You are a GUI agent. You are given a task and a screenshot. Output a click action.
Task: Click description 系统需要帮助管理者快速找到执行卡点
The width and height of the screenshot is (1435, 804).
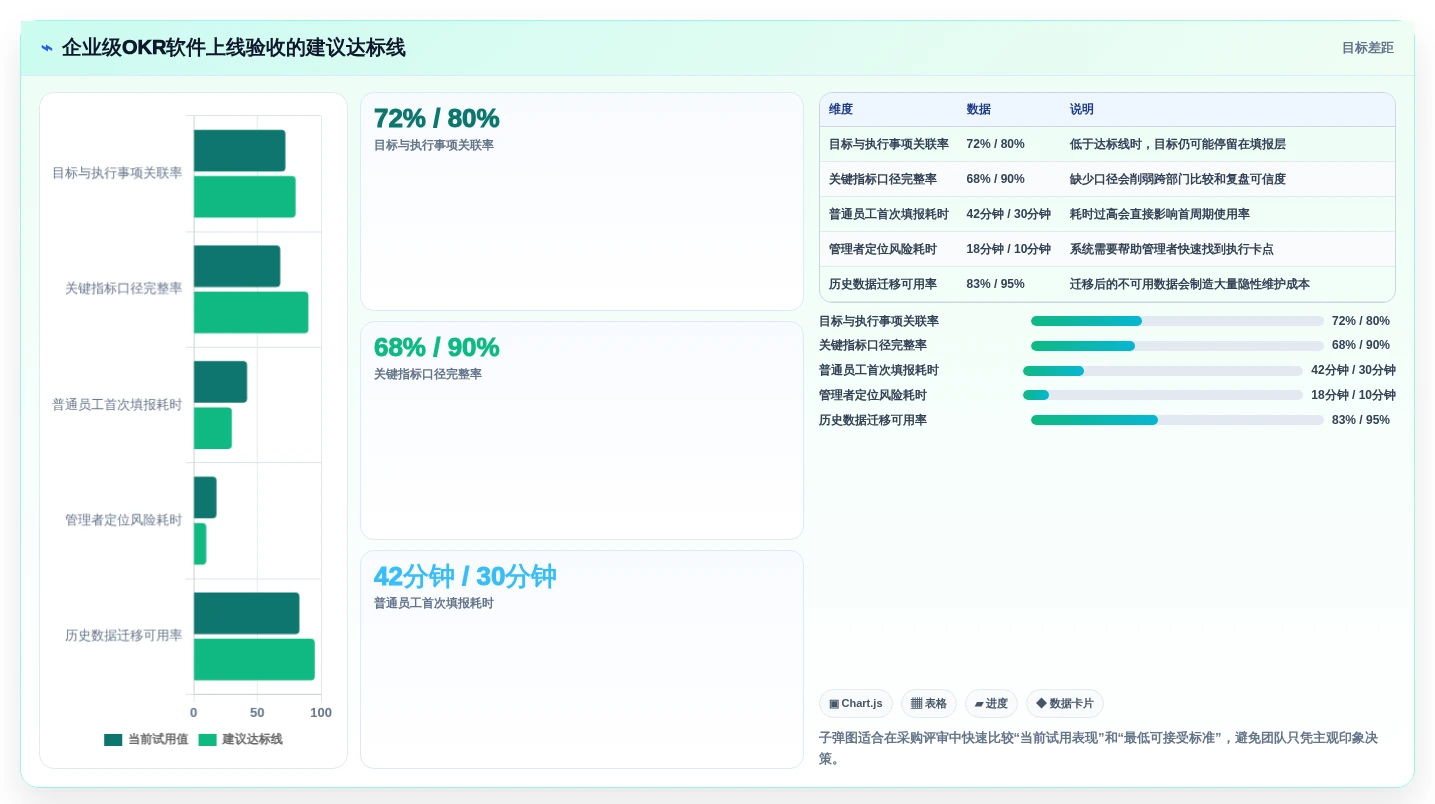tap(1172, 249)
